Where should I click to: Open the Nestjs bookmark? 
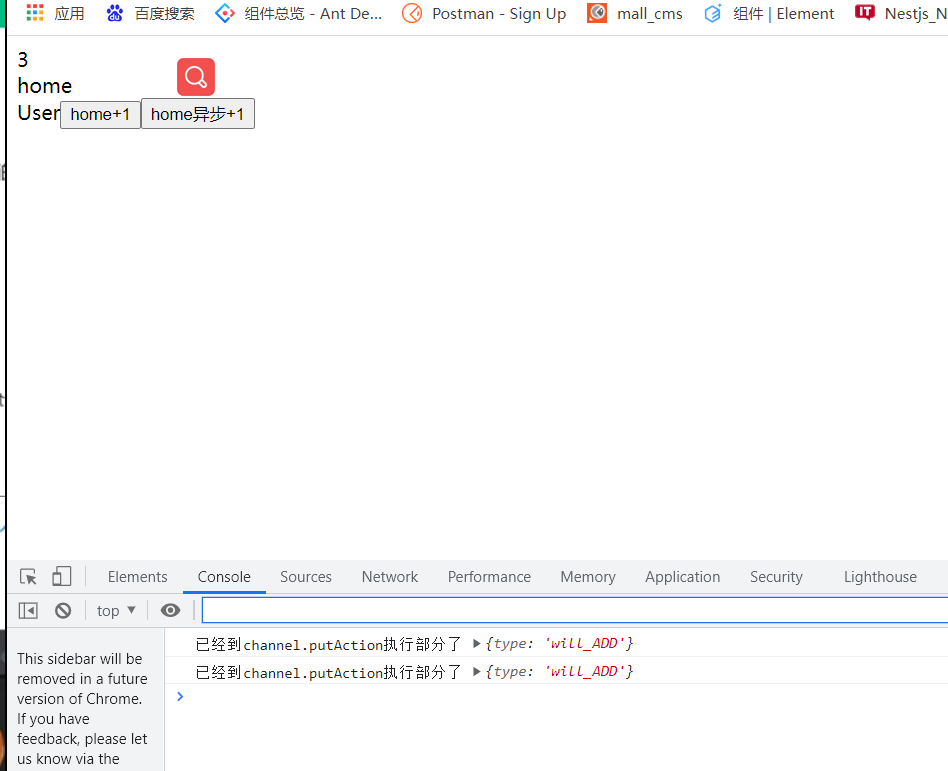(901, 13)
